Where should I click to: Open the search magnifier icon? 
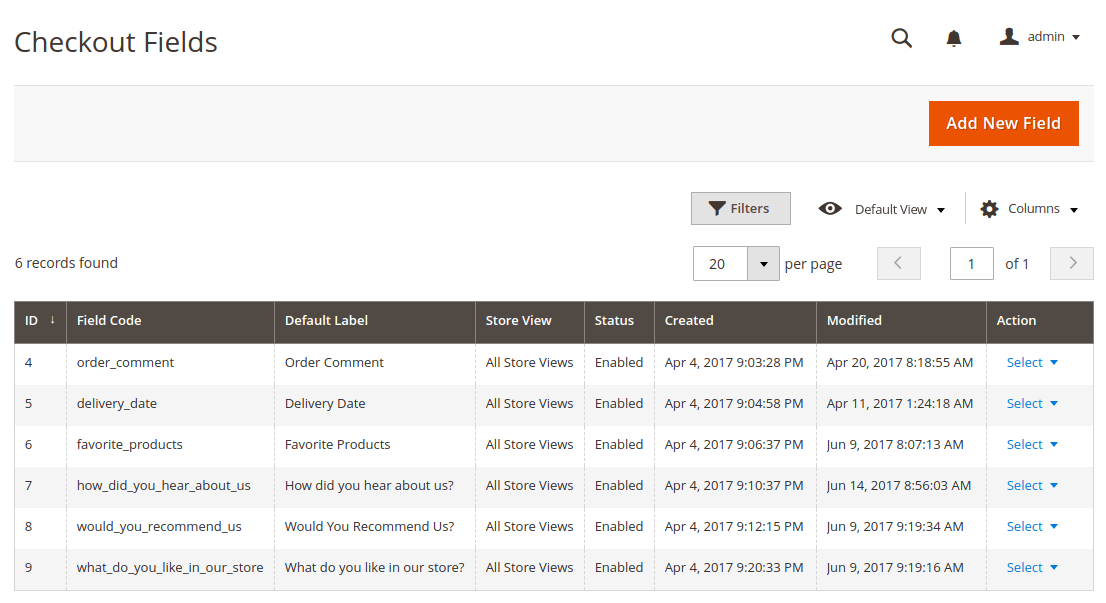901,37
